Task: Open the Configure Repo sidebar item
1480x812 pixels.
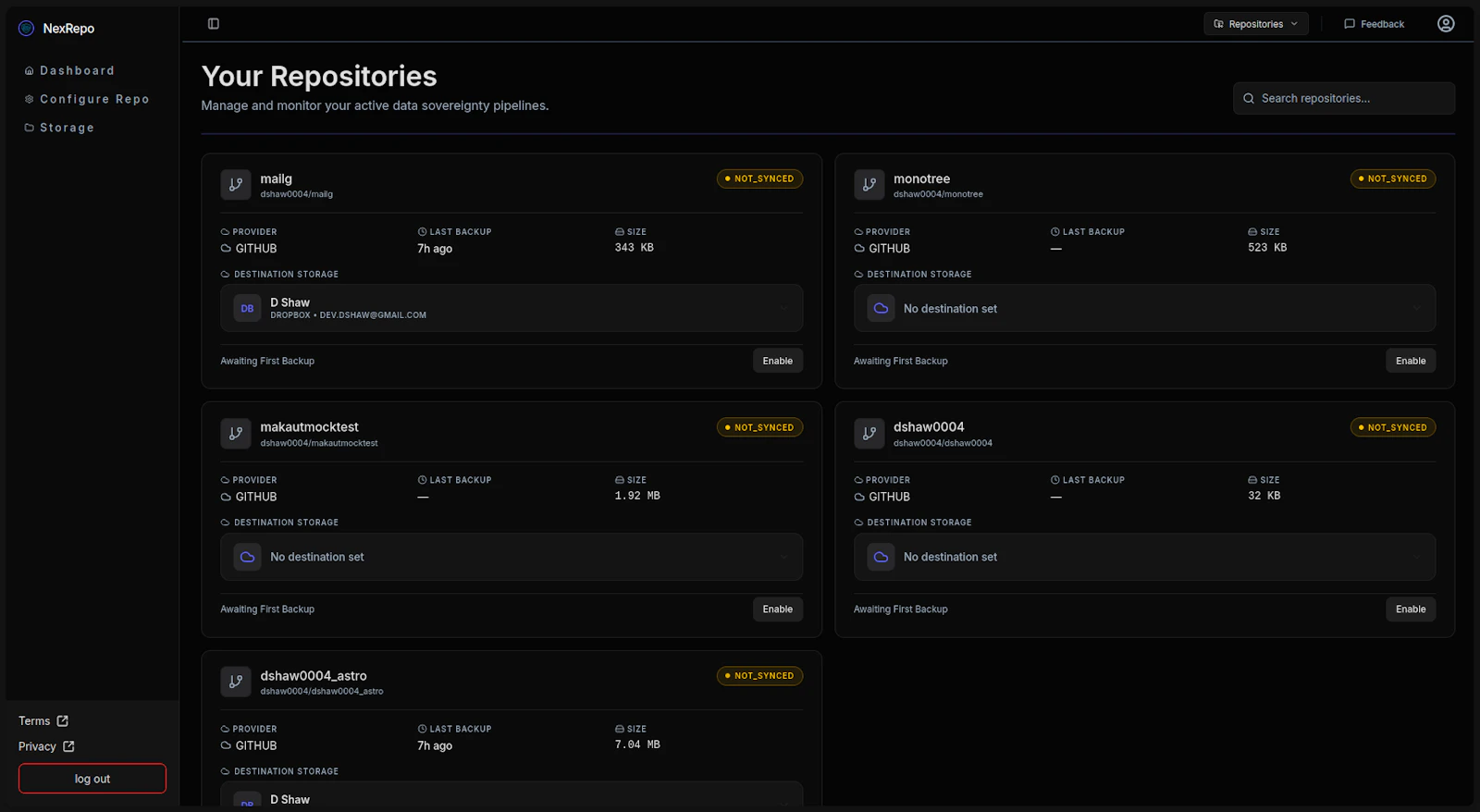Action: [x=87, y=99]
